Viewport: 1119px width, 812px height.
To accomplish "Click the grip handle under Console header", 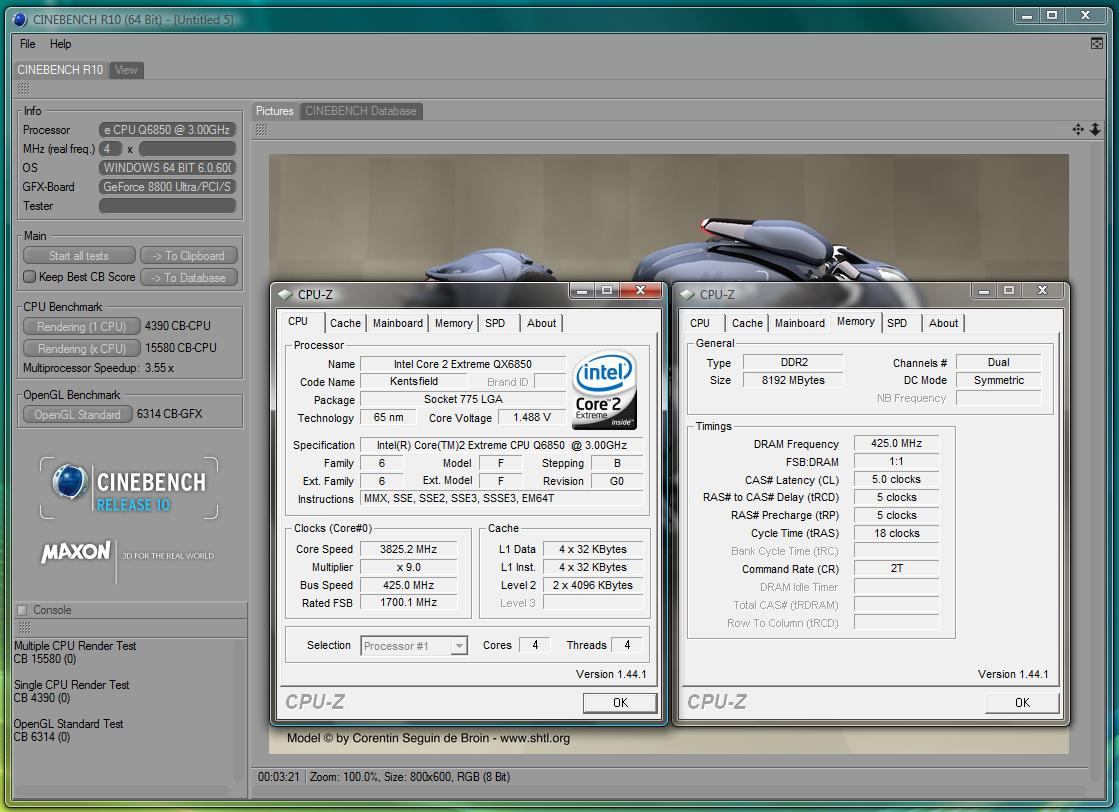I will 24,627.
